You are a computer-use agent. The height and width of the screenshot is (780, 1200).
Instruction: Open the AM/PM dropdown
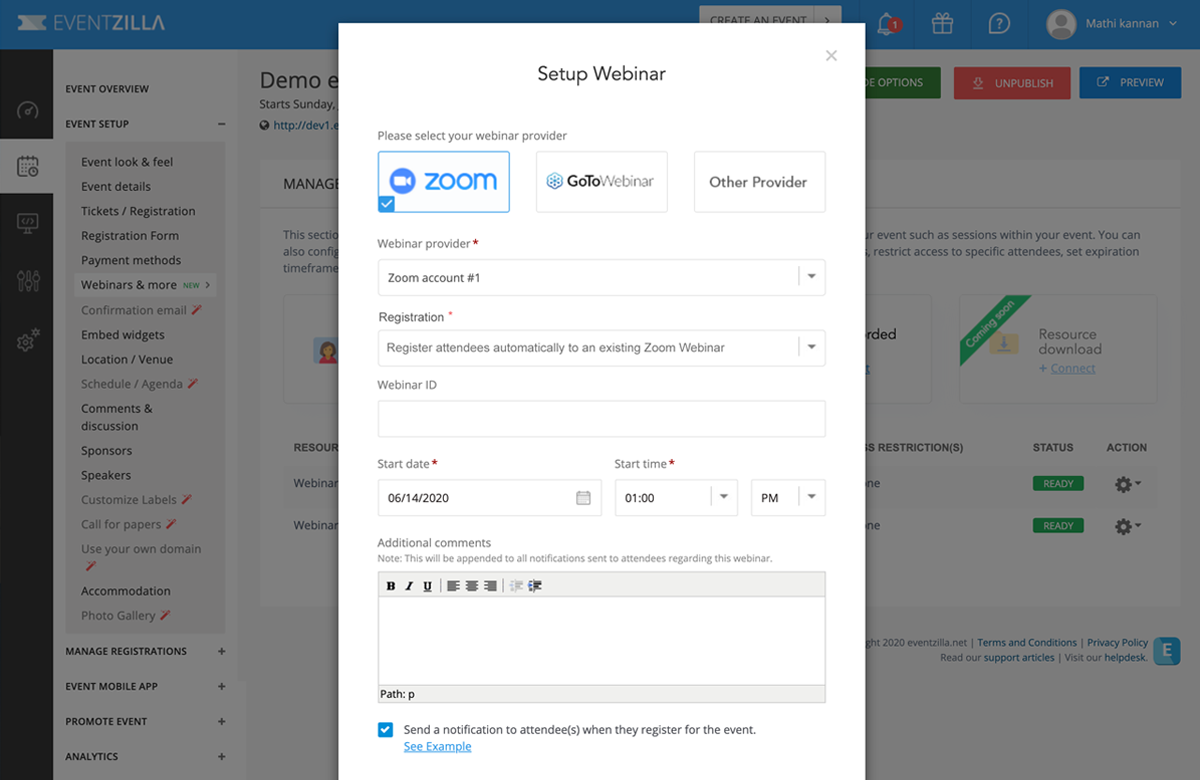[x=788, y=498]
